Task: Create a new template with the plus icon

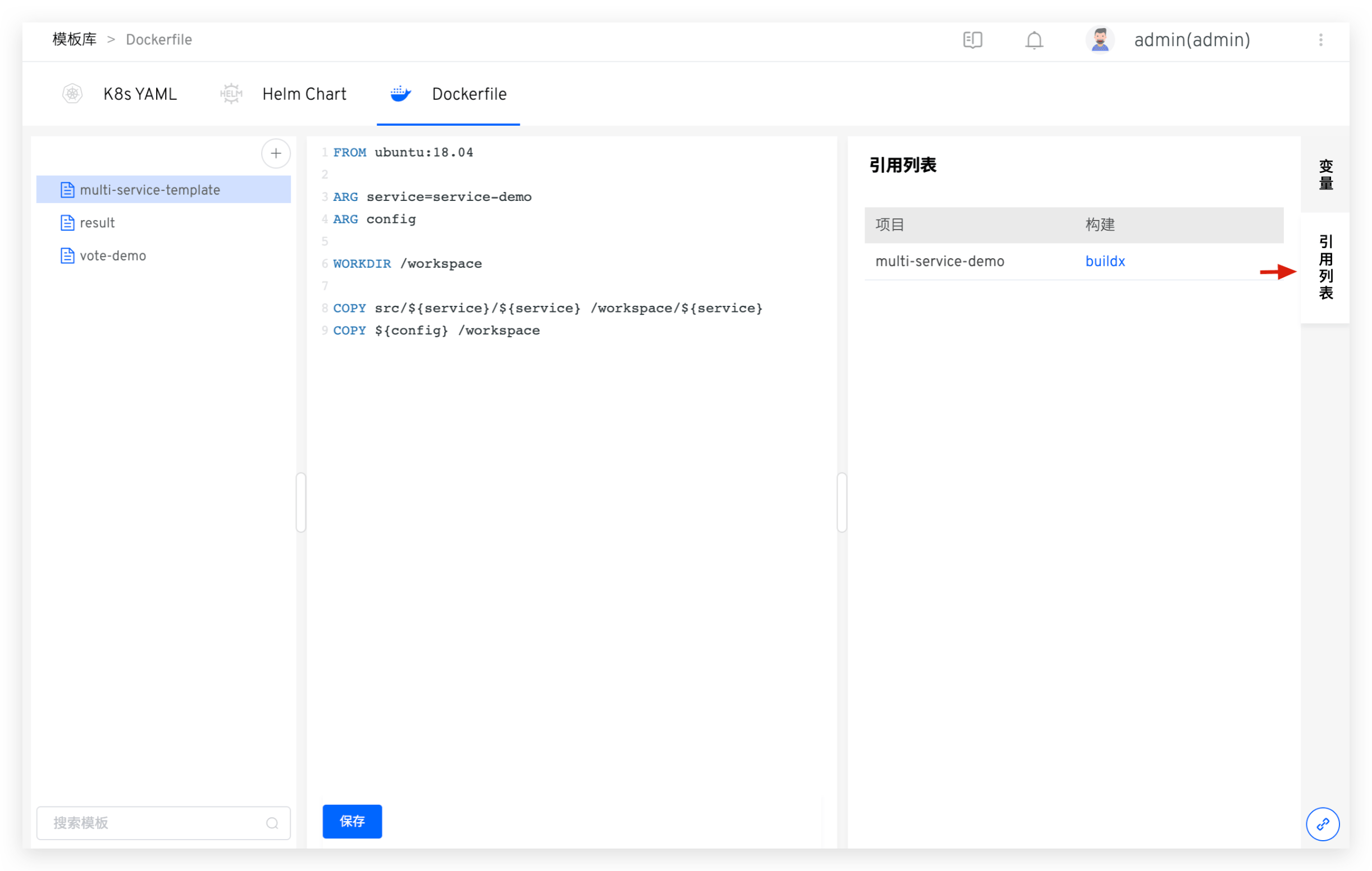Action: (x=275, y=153)
